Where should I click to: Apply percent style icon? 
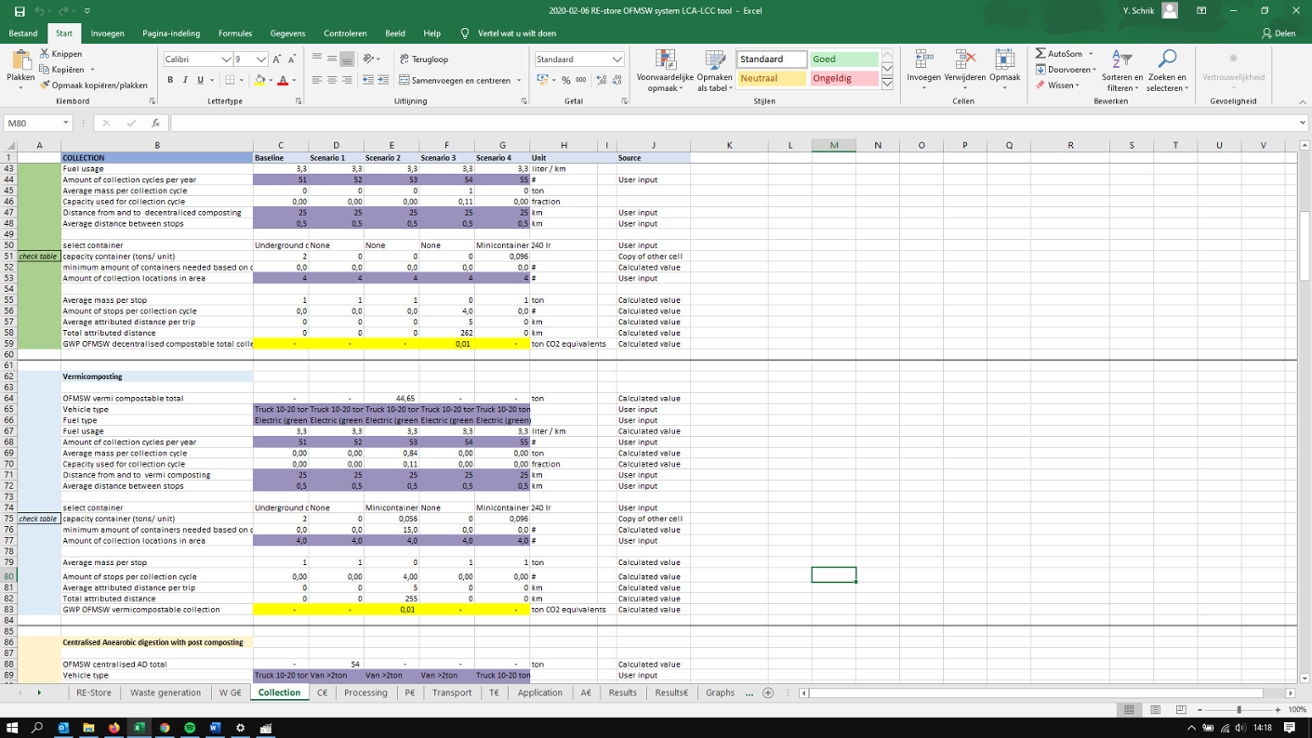(x=566, y=80)
